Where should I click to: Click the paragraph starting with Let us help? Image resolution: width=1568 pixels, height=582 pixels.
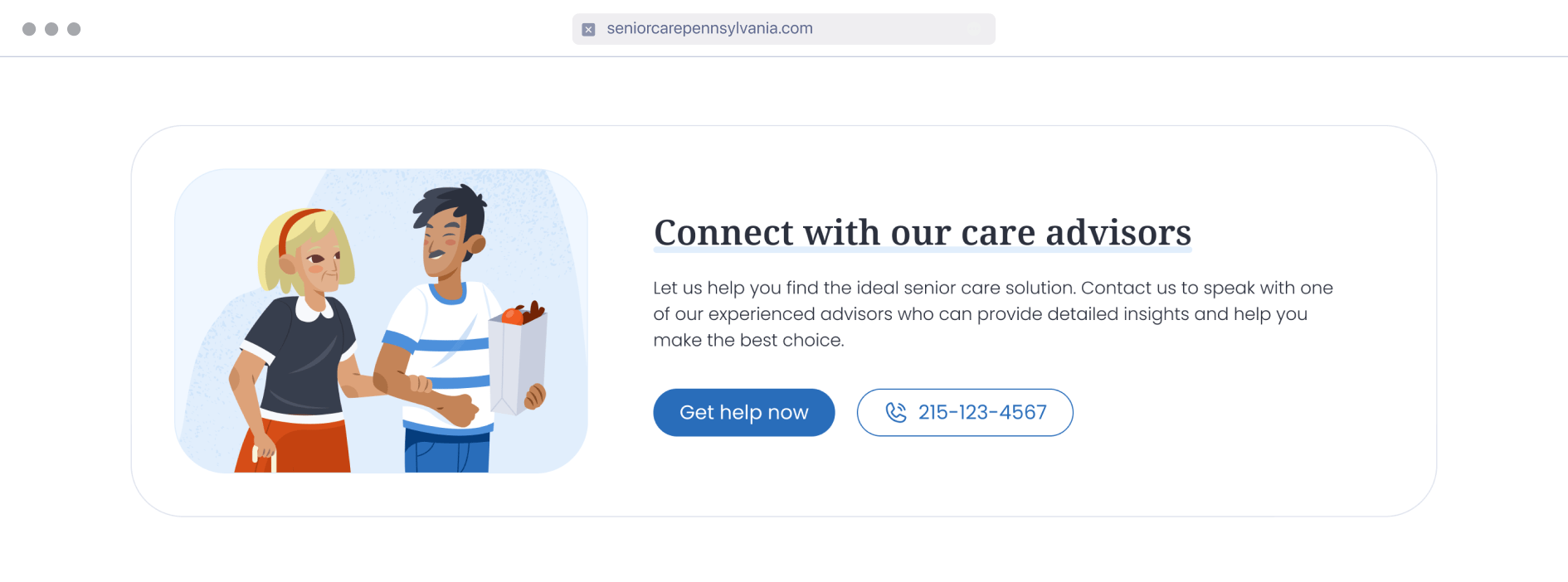coord(992,313)
